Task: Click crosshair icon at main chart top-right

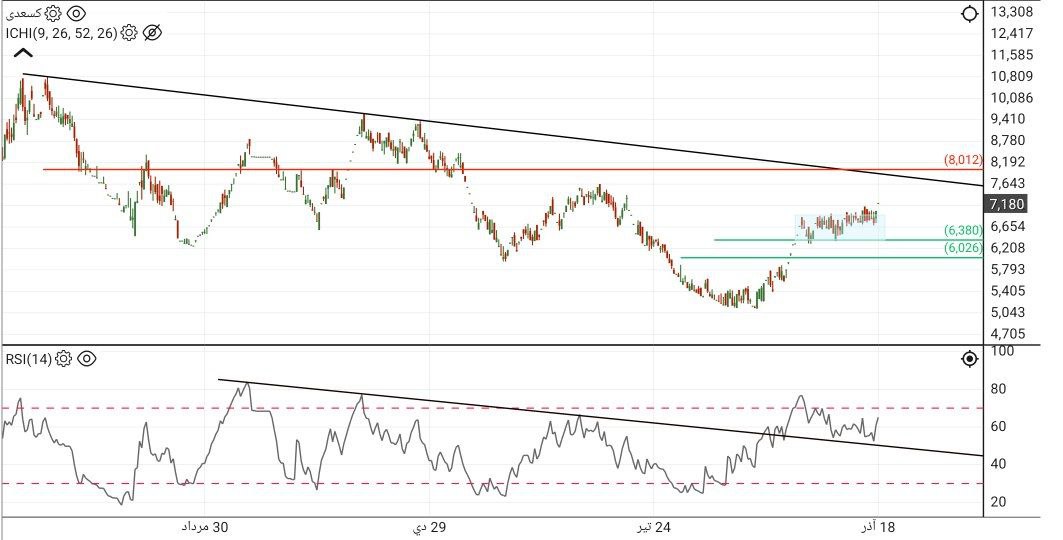Action: point(968,14)
